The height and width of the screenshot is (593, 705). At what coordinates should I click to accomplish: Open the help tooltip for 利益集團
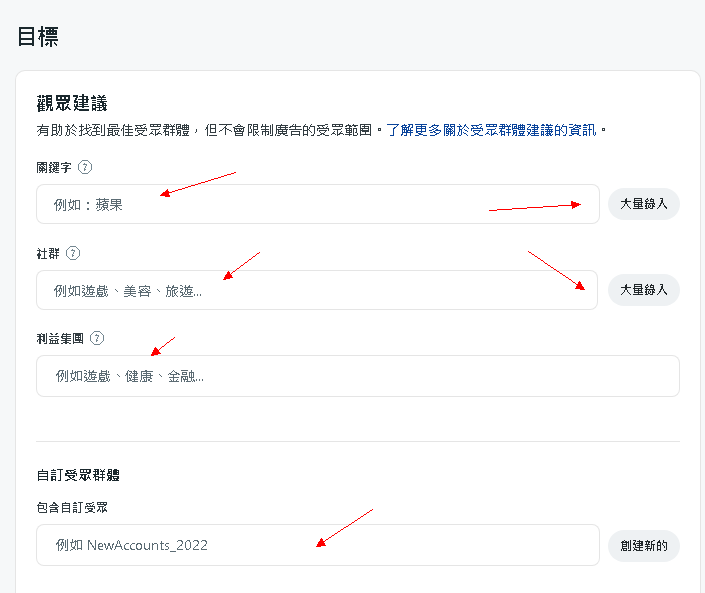click(x=97, y=339)
